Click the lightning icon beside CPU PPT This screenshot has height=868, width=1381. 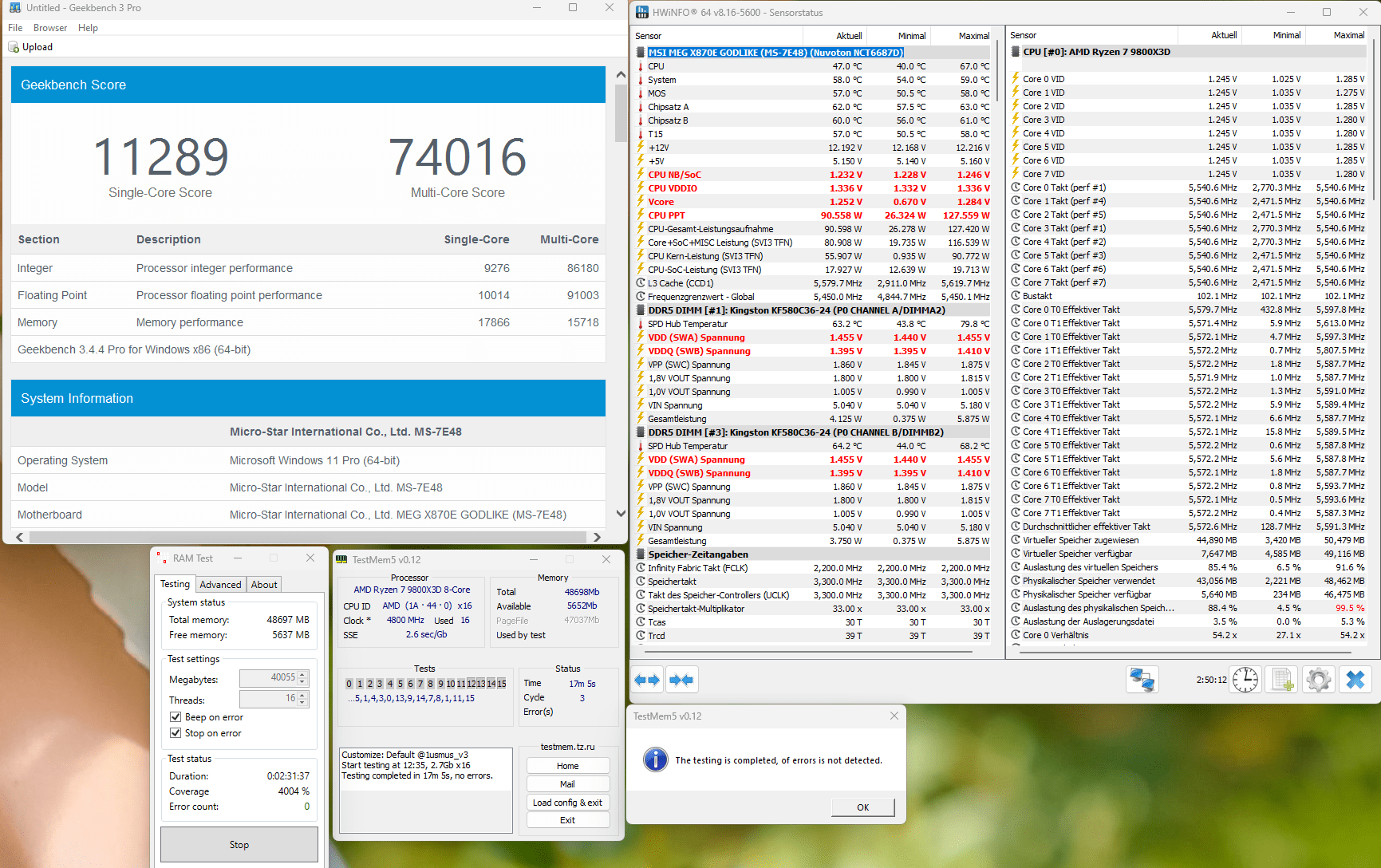coord(641,215)
